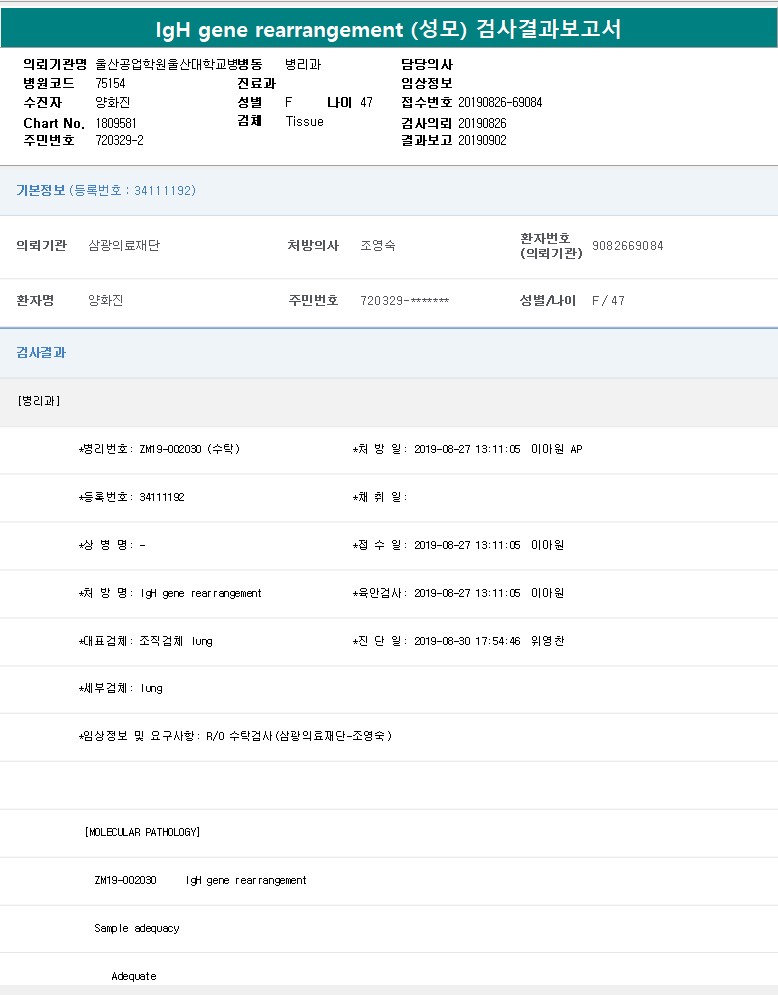Select hospital code value 75154
The height and width of the screenshot is (995, 778).
click(x=110, y=83)
